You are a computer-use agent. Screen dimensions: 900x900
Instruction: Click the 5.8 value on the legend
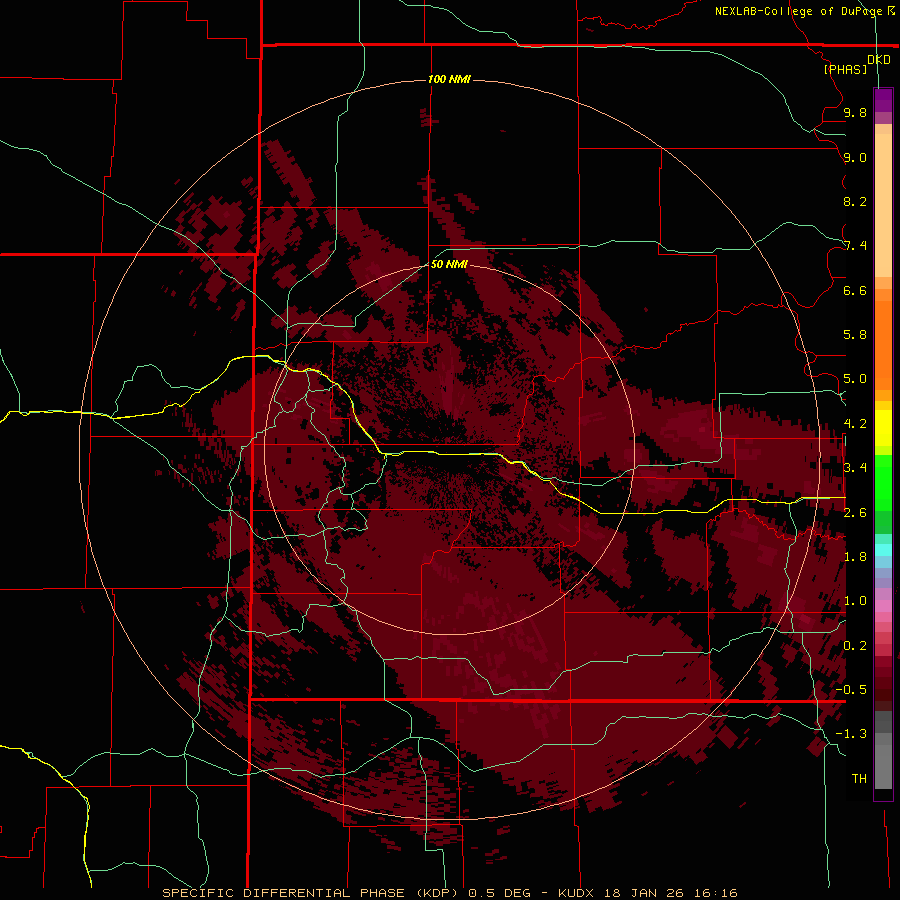(855, 335)
